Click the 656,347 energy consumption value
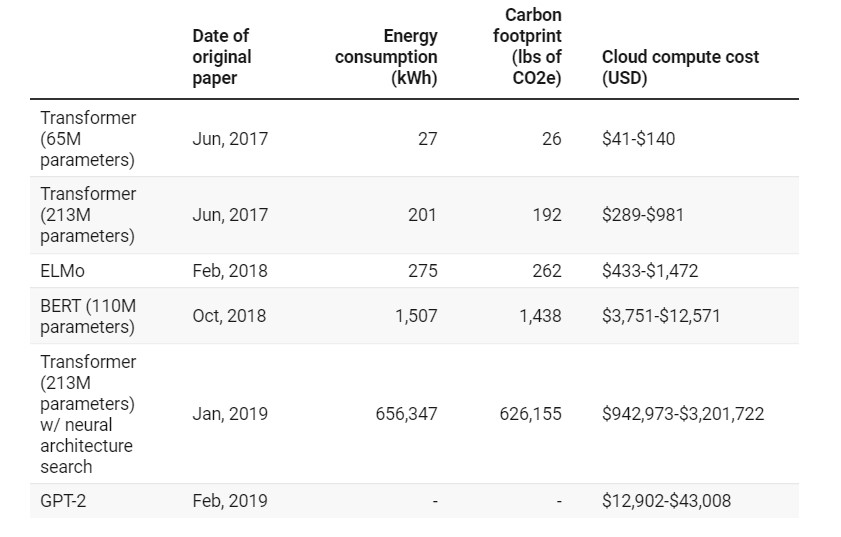The width and height of the screenshot is (841, 537). pyautogui.click(x=407, y=414)
